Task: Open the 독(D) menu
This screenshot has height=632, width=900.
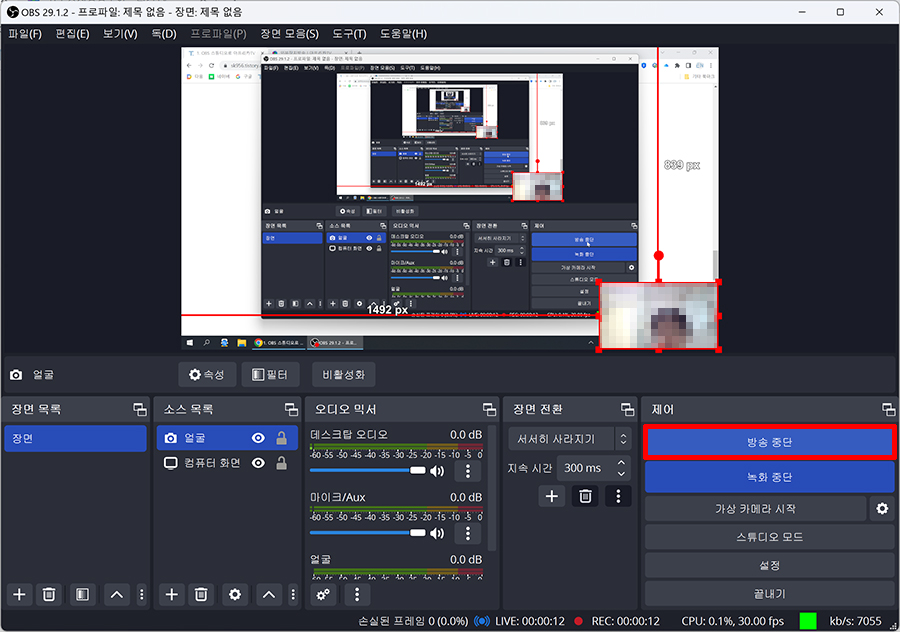Action: [x=164, y=34]
